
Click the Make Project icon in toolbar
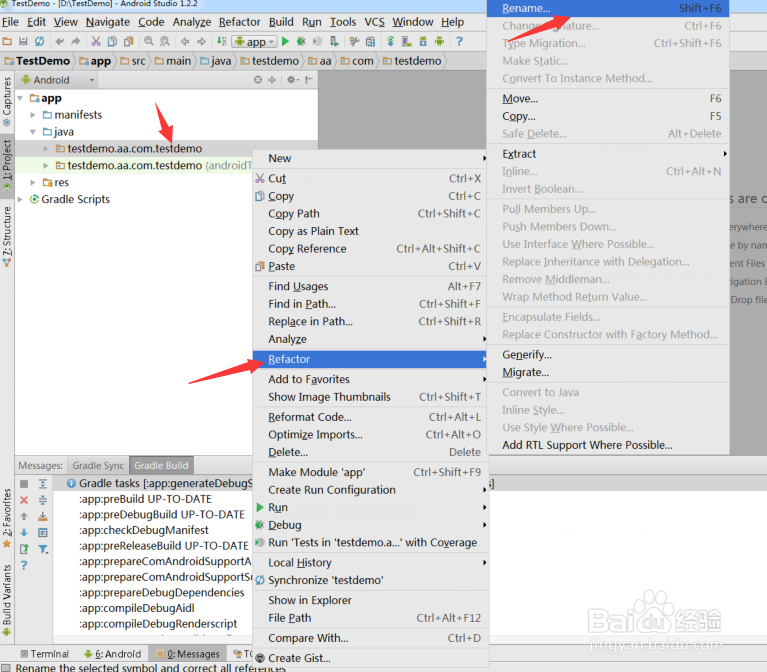tap(222, 42)
